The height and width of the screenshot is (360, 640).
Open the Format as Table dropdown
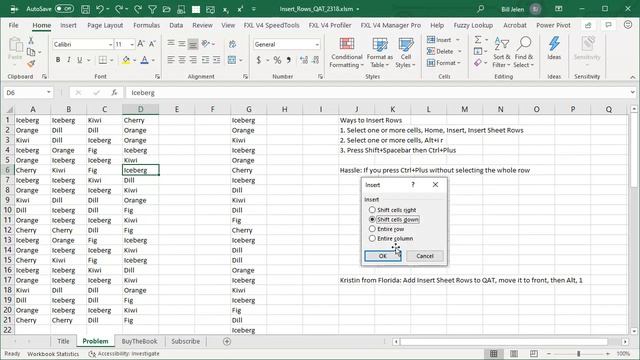[x=380, y=52]
